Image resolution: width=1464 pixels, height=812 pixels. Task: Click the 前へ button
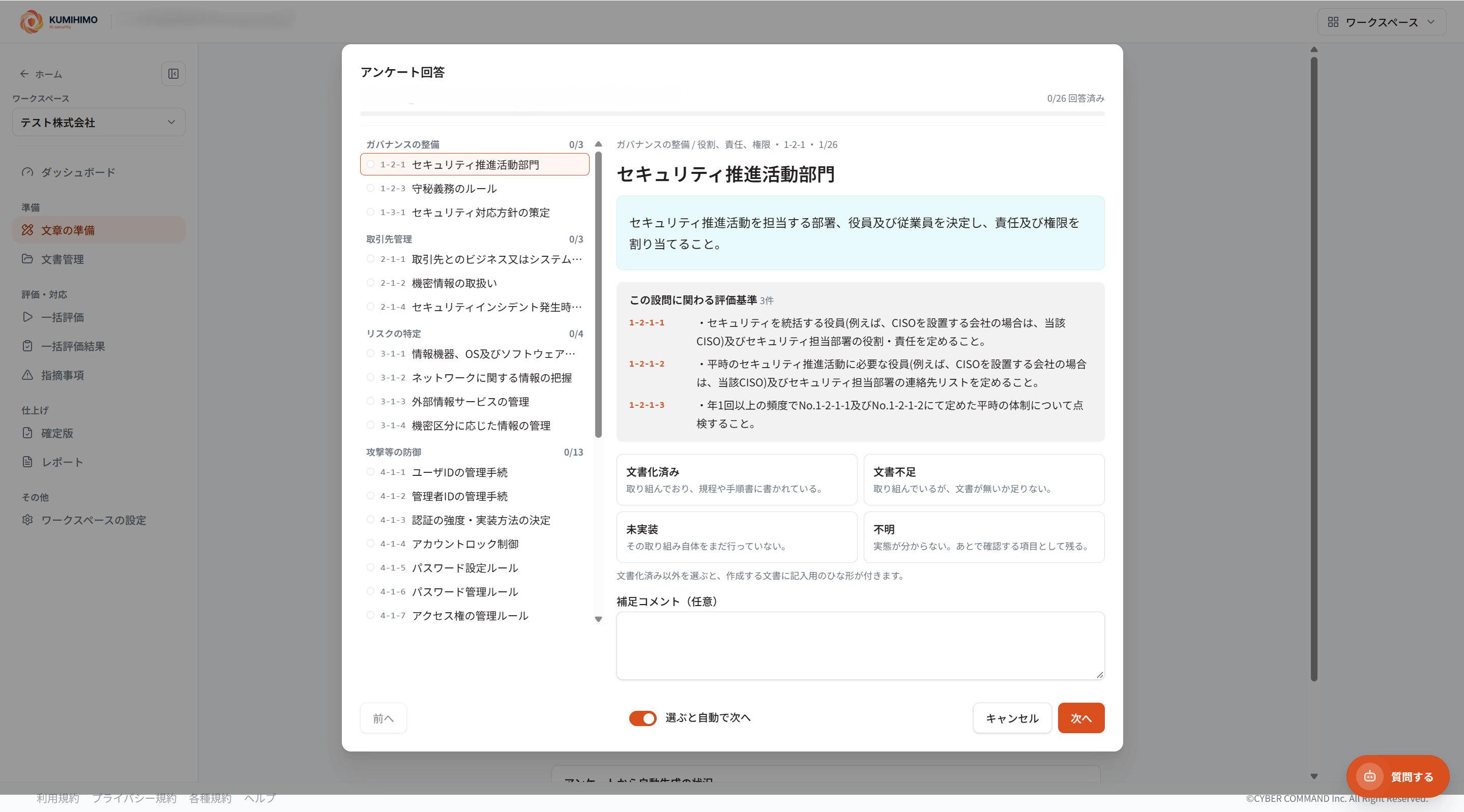coord(383,718)
